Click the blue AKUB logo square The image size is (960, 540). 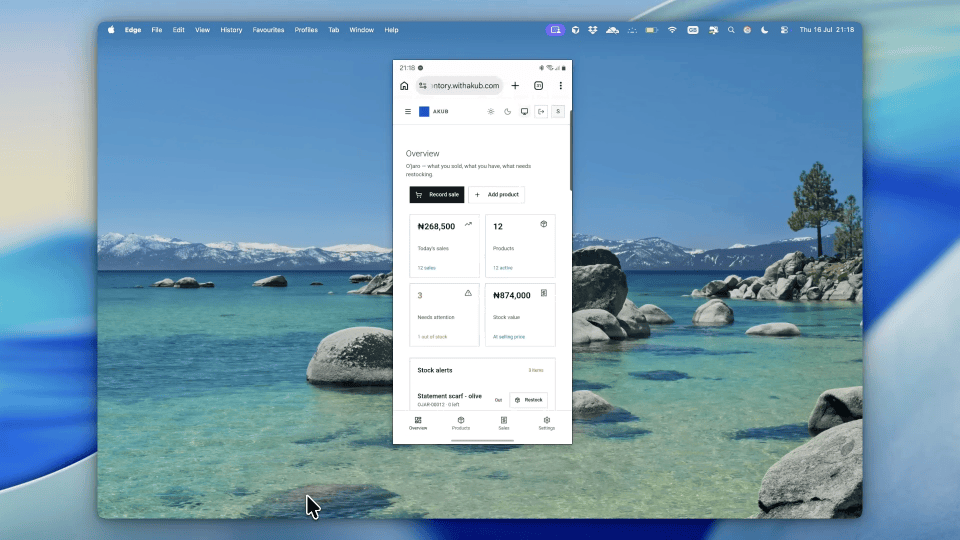tap(424, 111)
